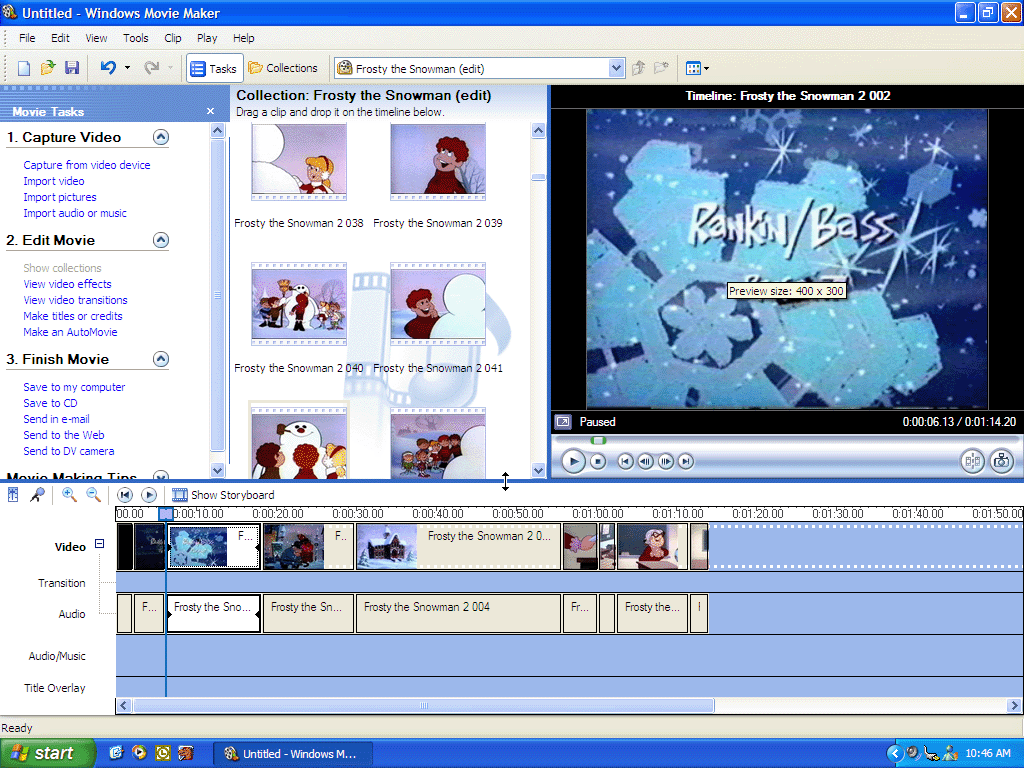Screen dimensions: 1024x768
Task: Collapse the Capture Video section
Action: pyautogui.click(x=160, y=138)
